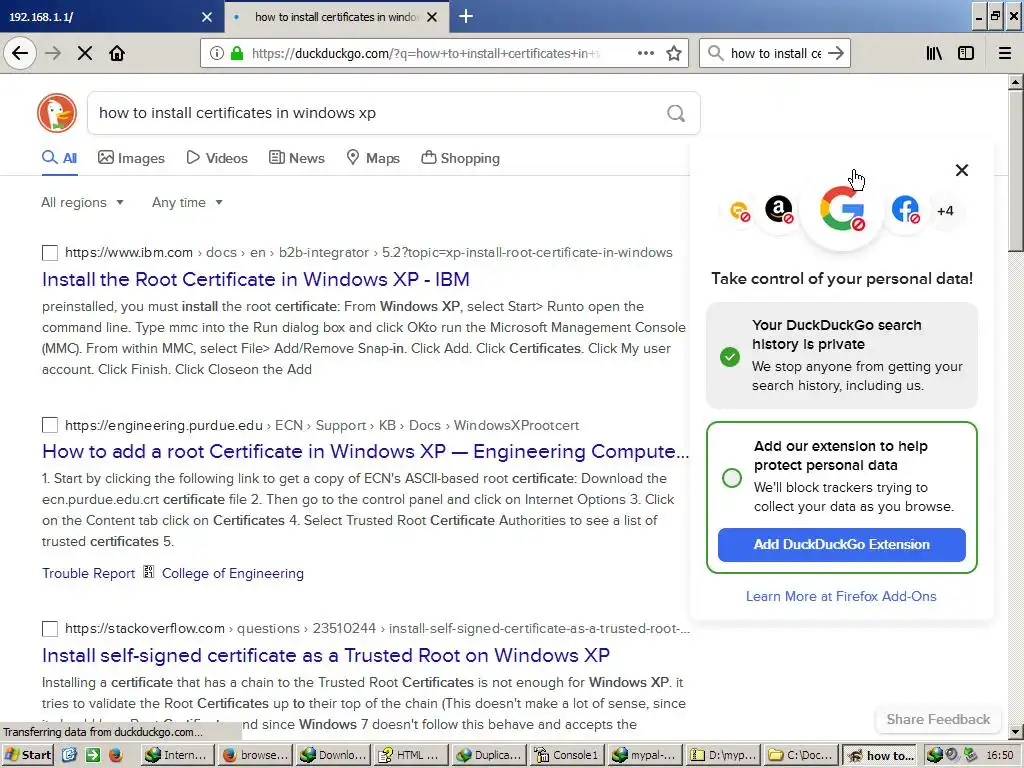Open Install self-signed certificate result

coord(326,656)
